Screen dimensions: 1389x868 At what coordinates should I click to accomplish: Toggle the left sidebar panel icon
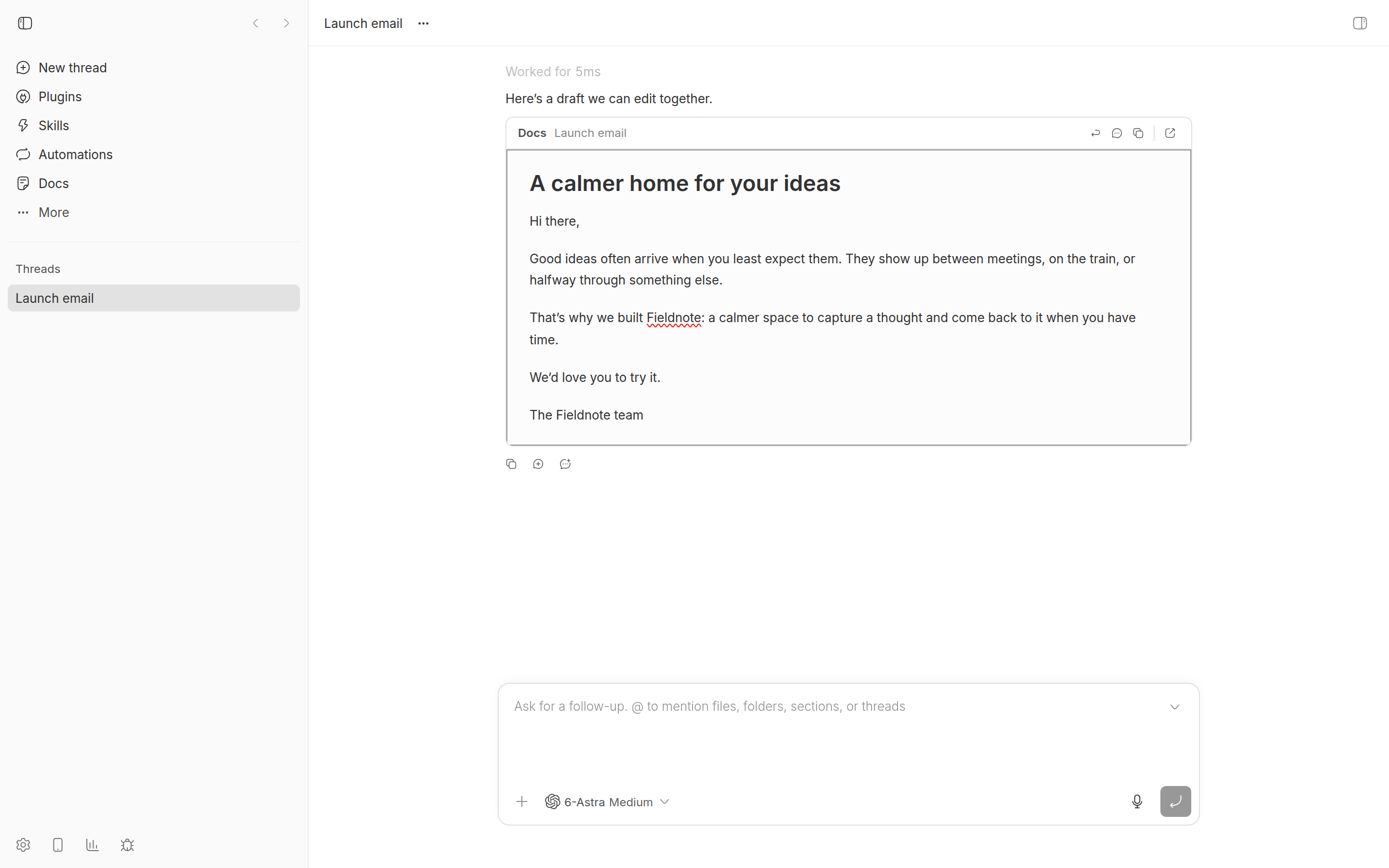[x=25, y=23]
